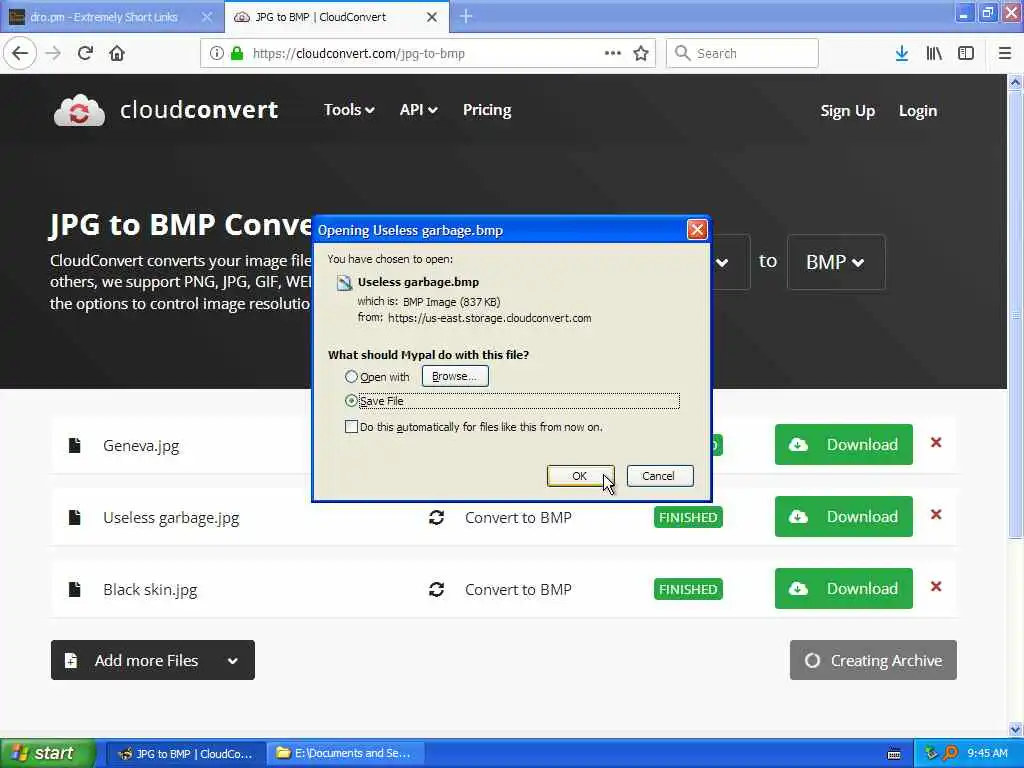Open the hamburger application menu
The width and height of the screenshot is (1024, 768).
[1005, 54]
